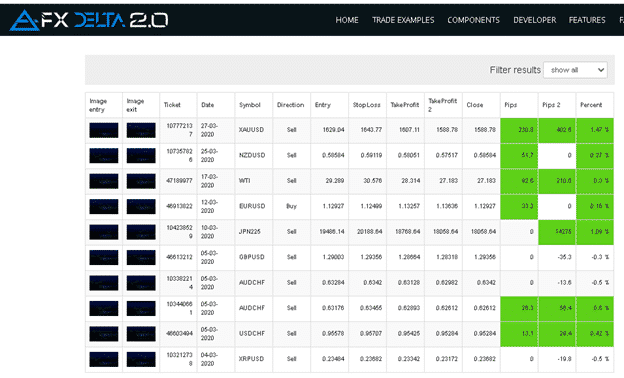Open exit image thumbnail for WTI trade
This screenshot has height=378, width=624.
point(141,181)
